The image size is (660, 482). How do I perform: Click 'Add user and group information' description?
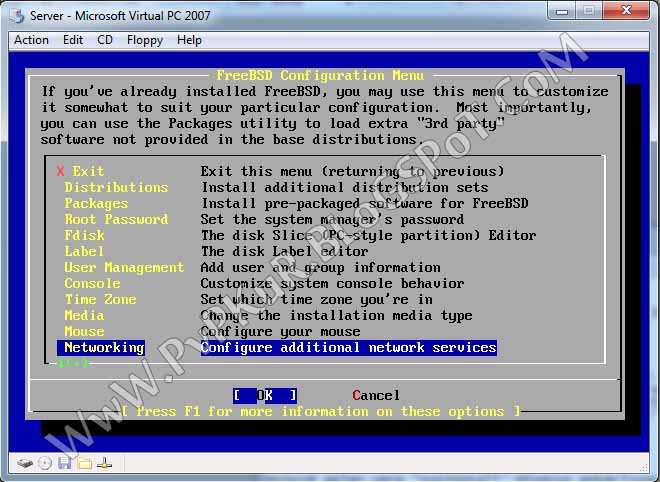[x=320, y=267]
